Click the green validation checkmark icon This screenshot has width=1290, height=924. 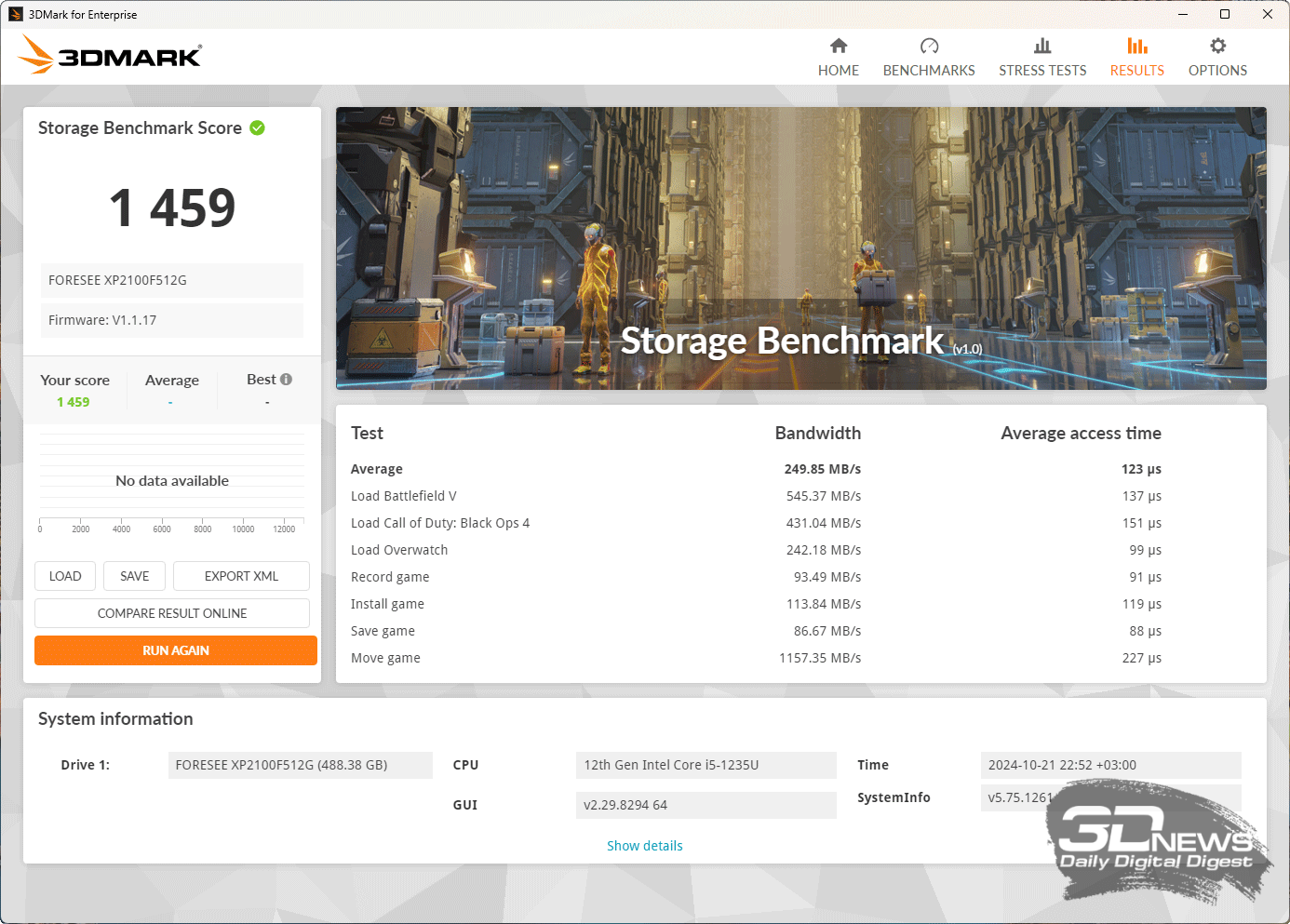tap(258, 127)
